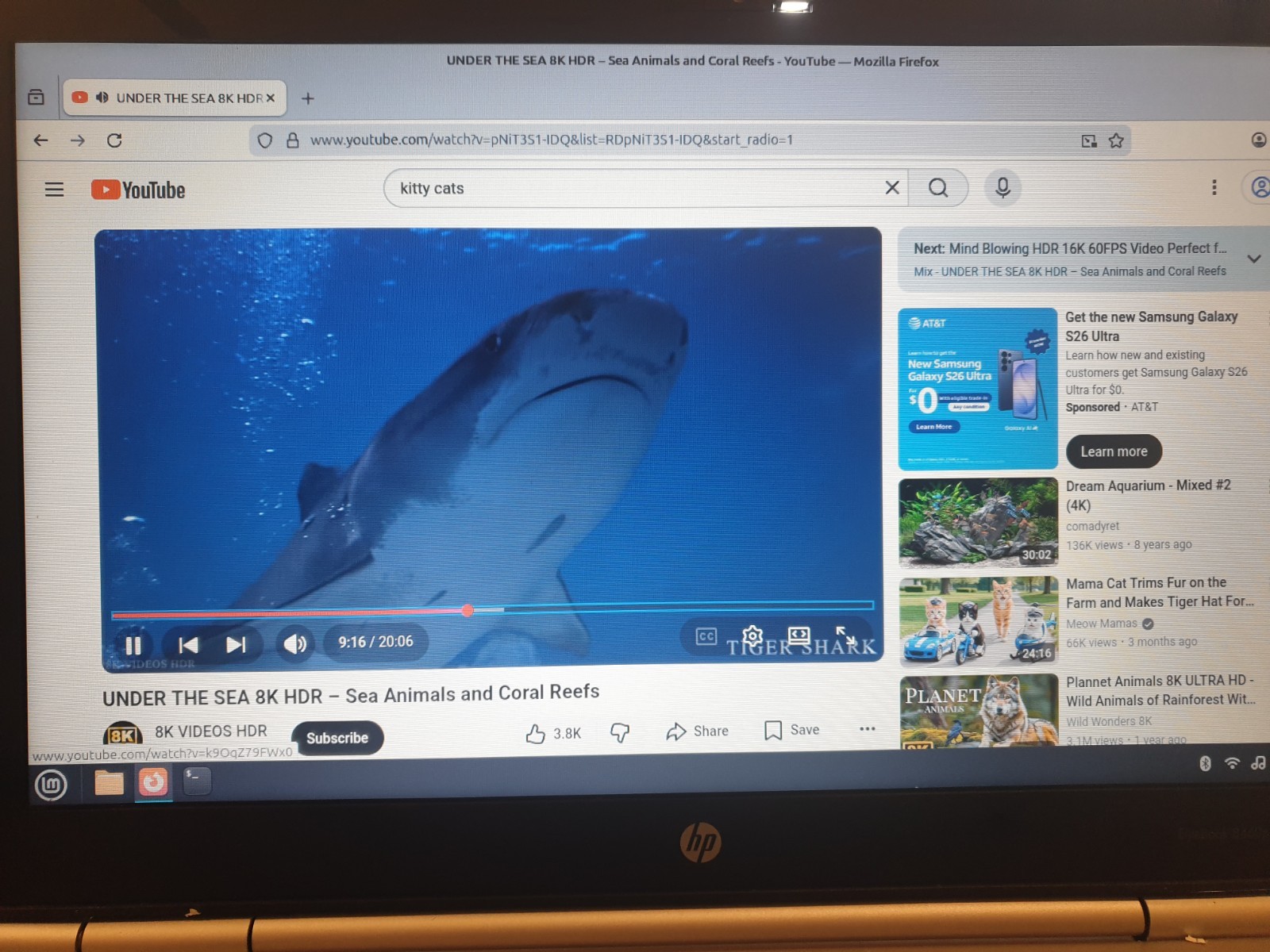Open a new browser tab
The width and height of the screenshot is (1270, 952).
(x=308, y=98)
